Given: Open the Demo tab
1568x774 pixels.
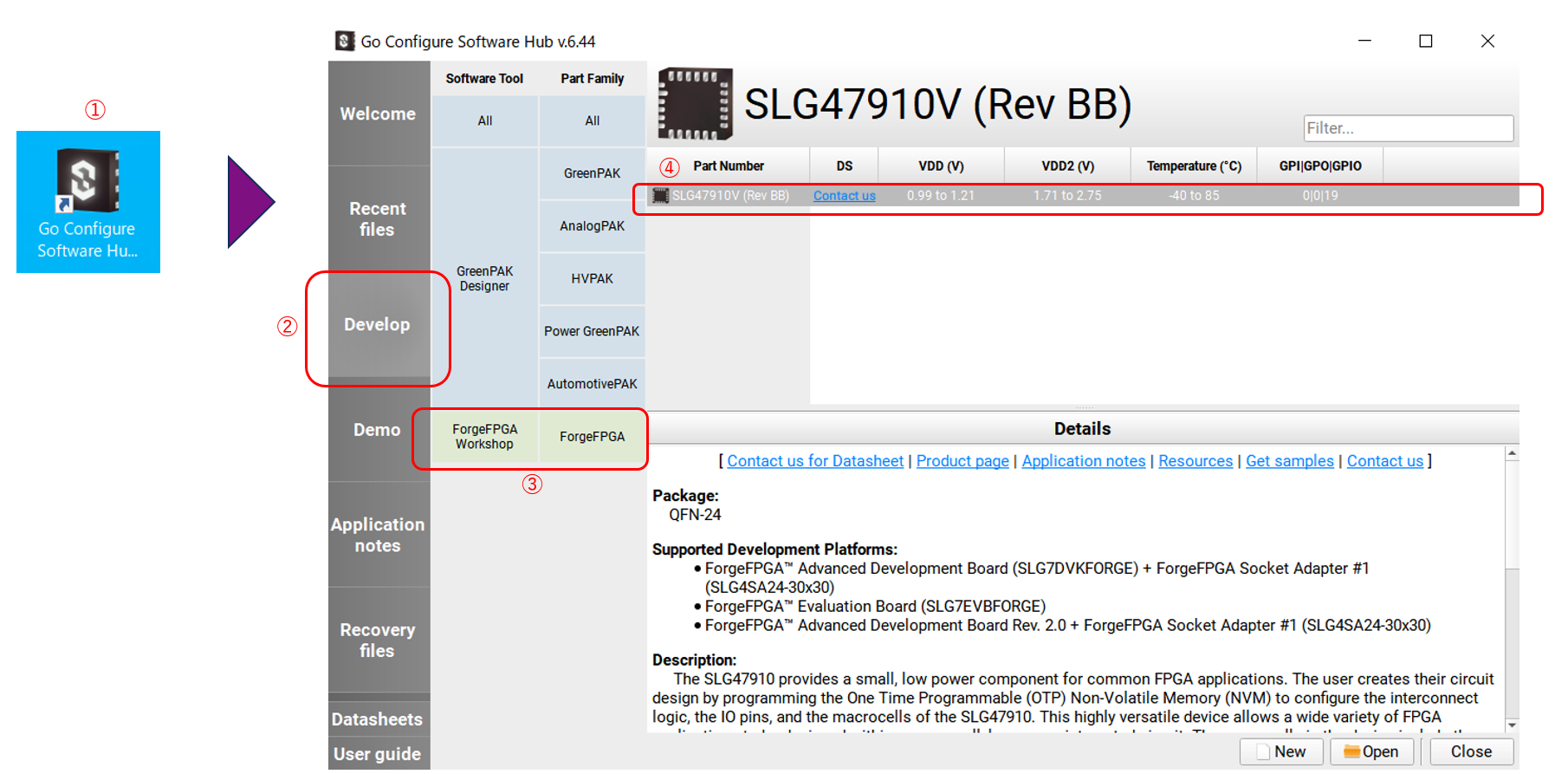Looking at the screenshot, I should tap(379, 430).
